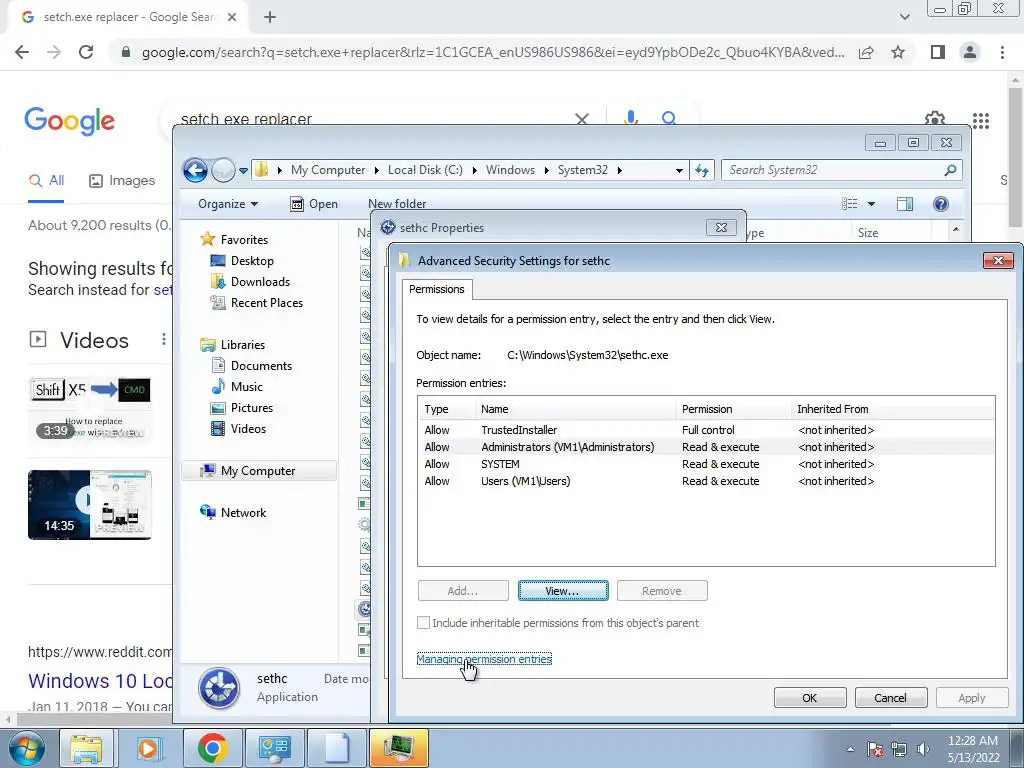Open the 14:35 video thumbnail
This screenshot has width=1024, height=768.
(90, 505)
